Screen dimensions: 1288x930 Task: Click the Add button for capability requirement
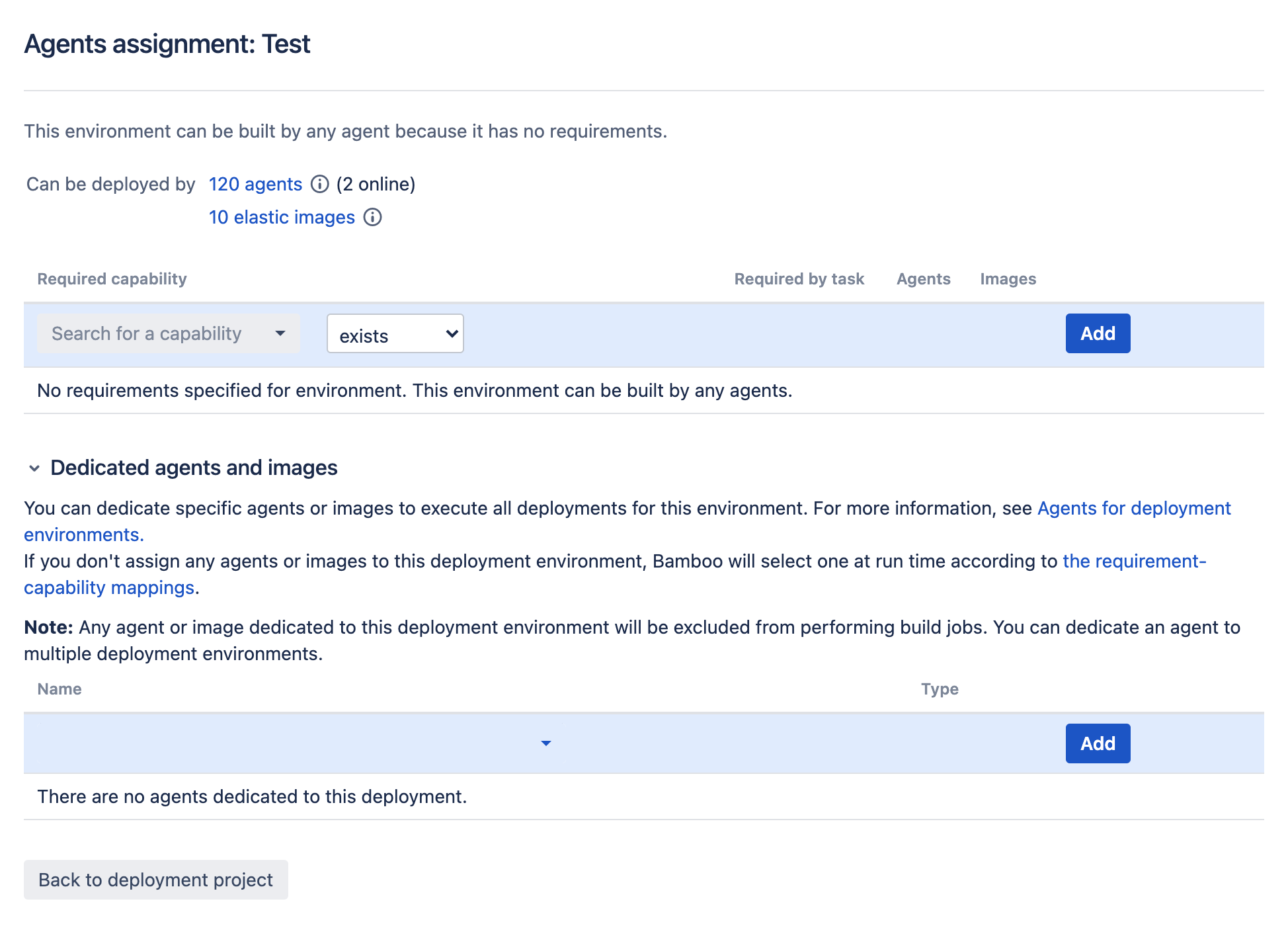tap(1097, 333)
